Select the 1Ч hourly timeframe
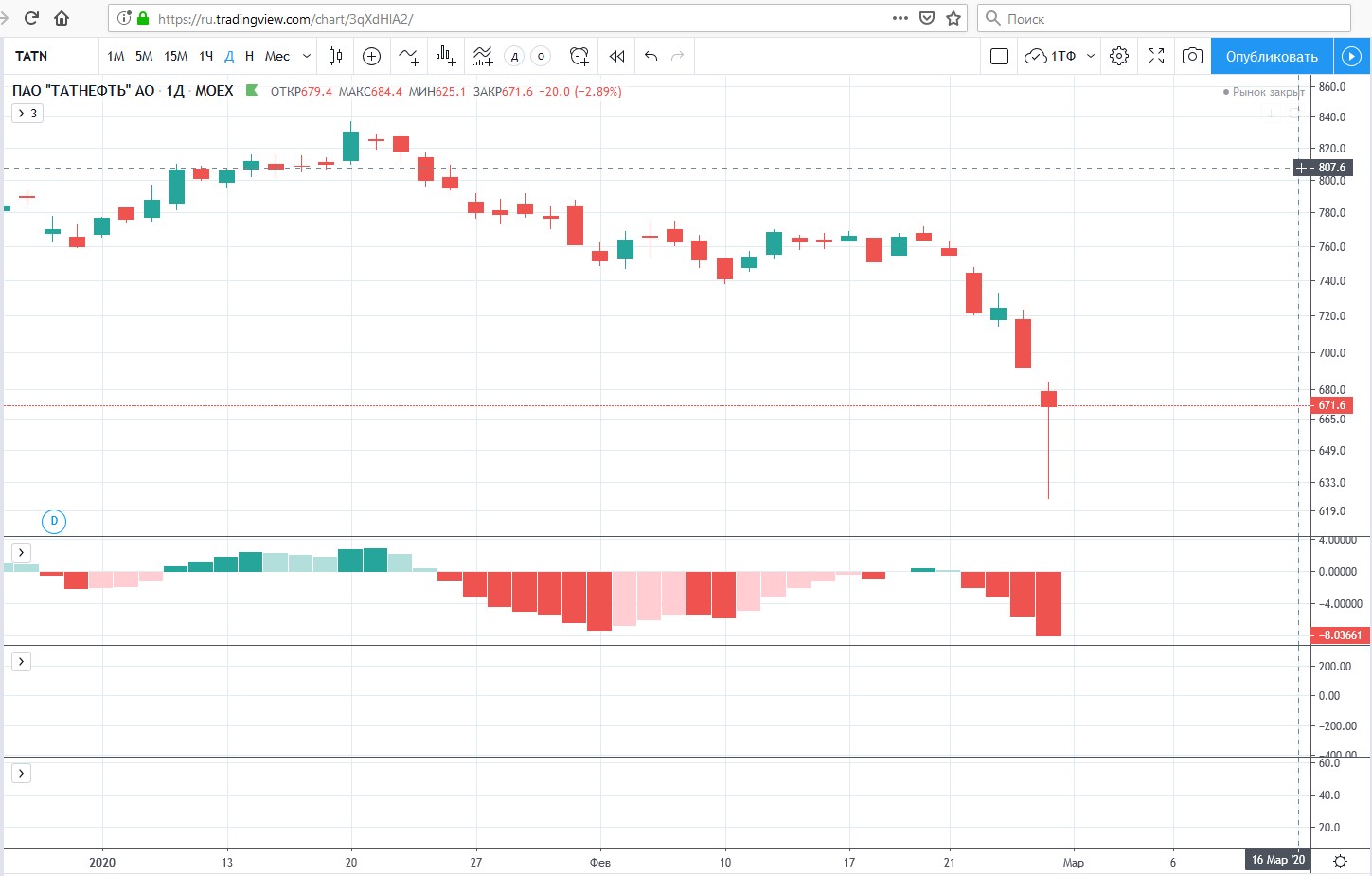This screenshot has height=876, width=1372. tap(206, 56)
